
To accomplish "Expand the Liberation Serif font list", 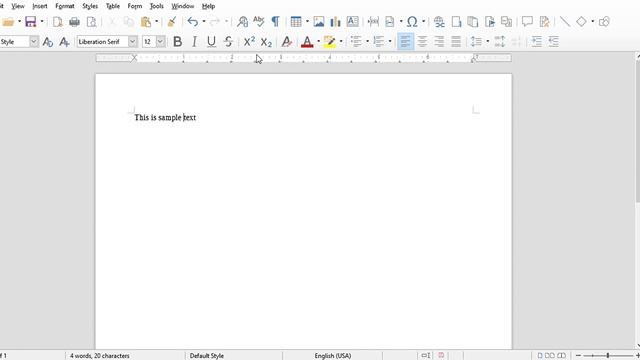I will tap(133, 42).
